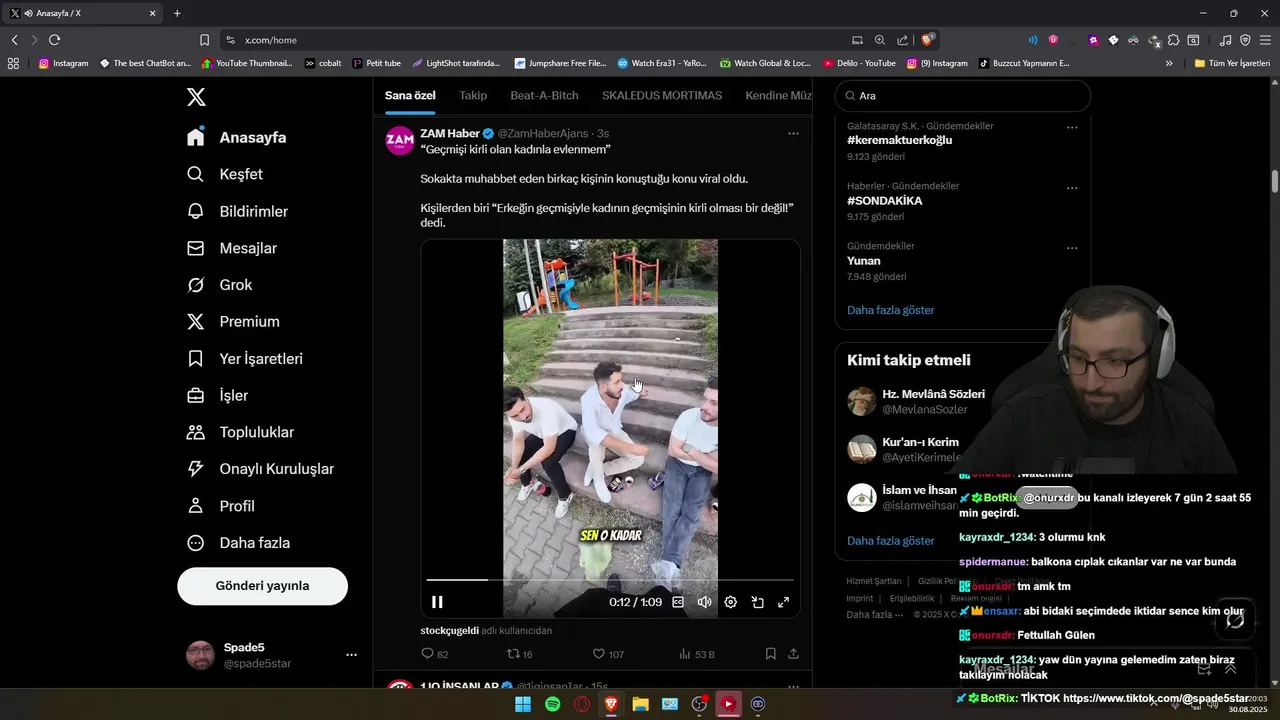Screen dimensions: 1280x720
Task: Reply to ZAM Haber post
Action: tap(435, 654)
